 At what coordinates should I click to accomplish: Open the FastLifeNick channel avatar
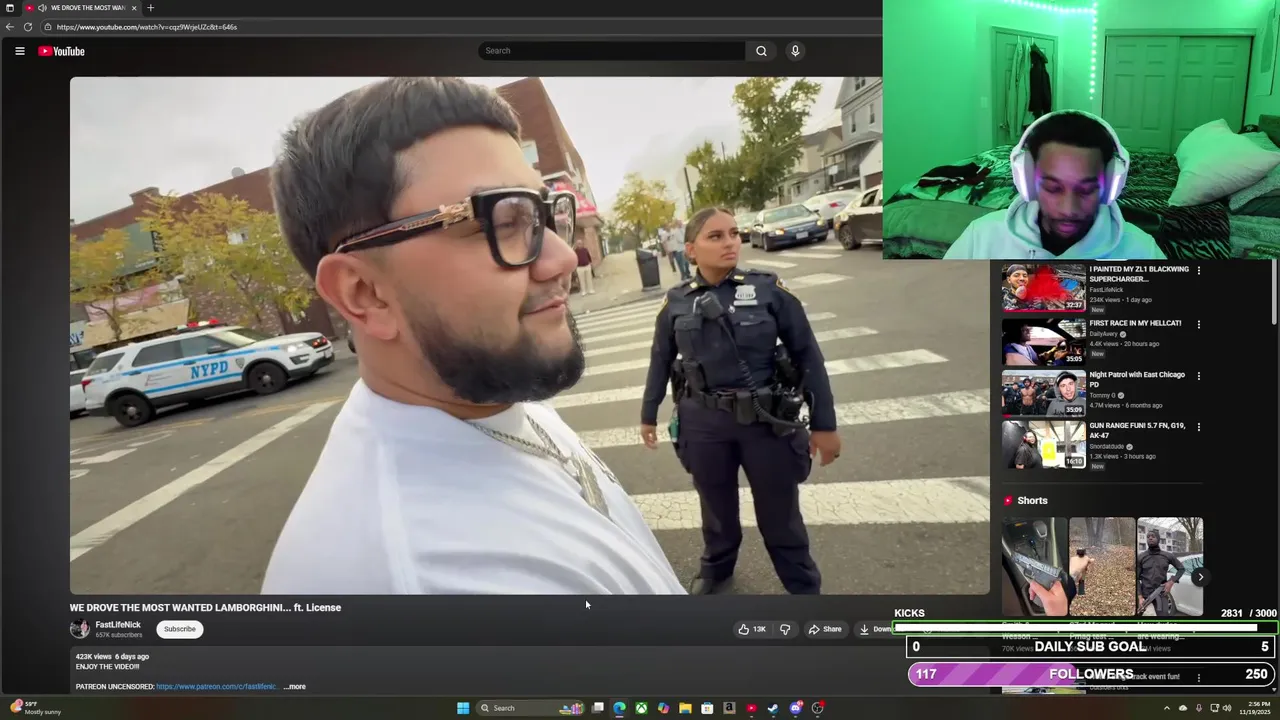coord(79,629)
